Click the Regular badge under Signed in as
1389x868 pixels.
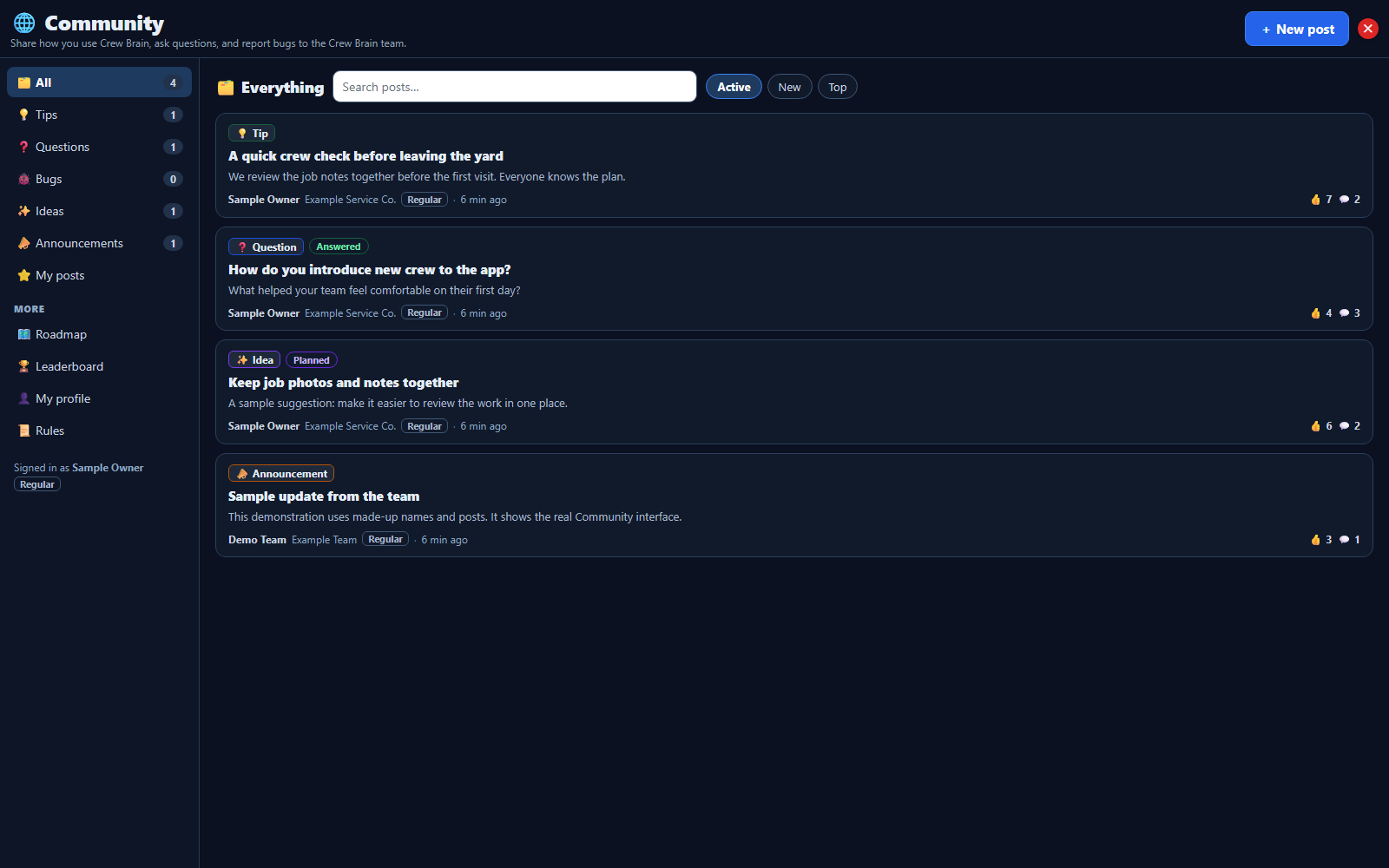click(37, 484)
